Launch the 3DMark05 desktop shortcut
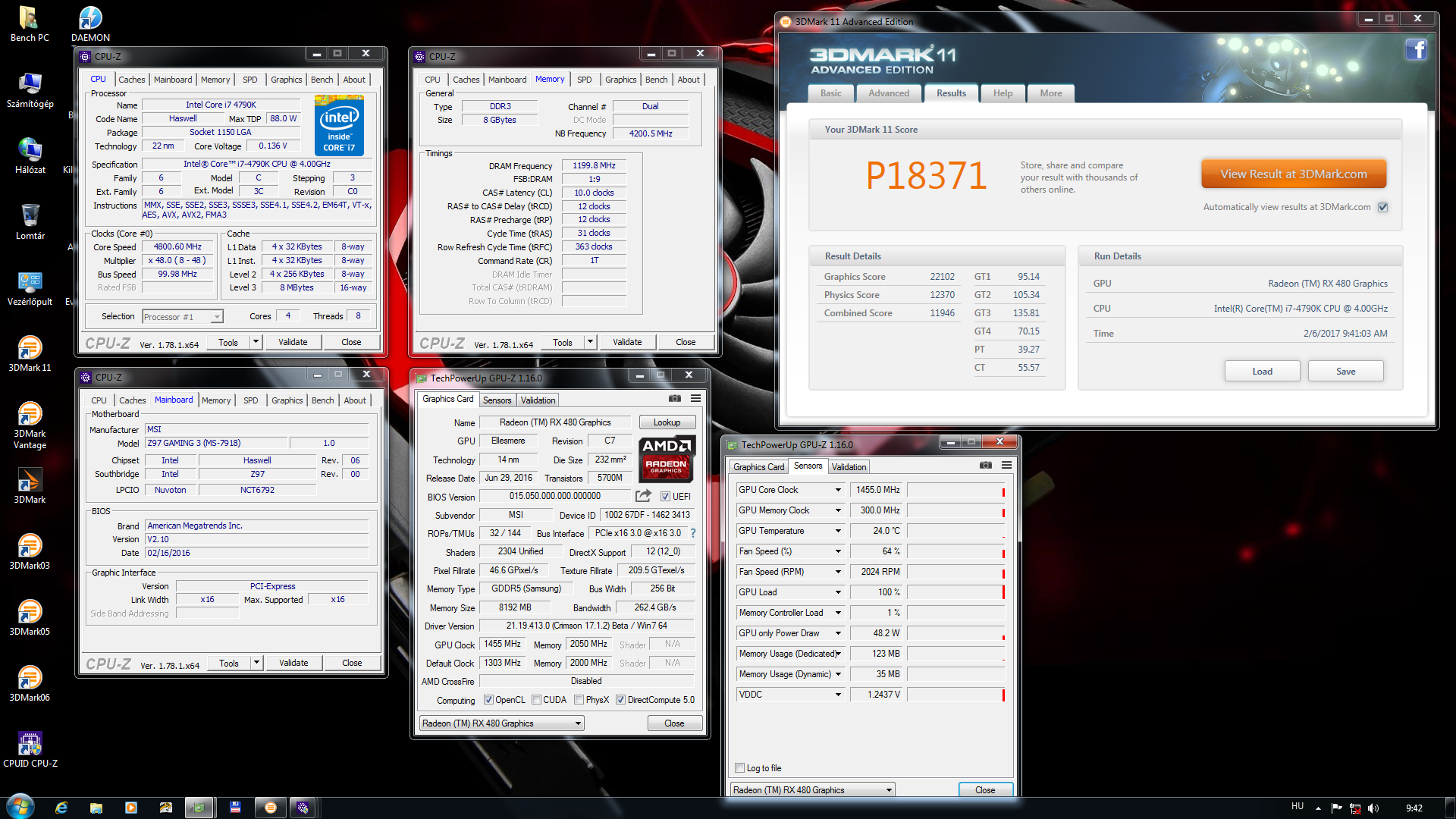Image resolution: width=1456 pixels, height=819 pixels. tap(30, 618)
